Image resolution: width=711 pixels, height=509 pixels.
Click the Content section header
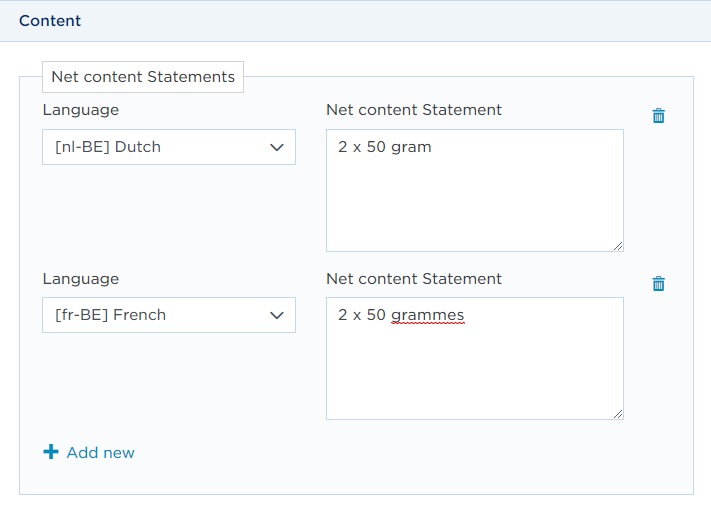[50, 21]
